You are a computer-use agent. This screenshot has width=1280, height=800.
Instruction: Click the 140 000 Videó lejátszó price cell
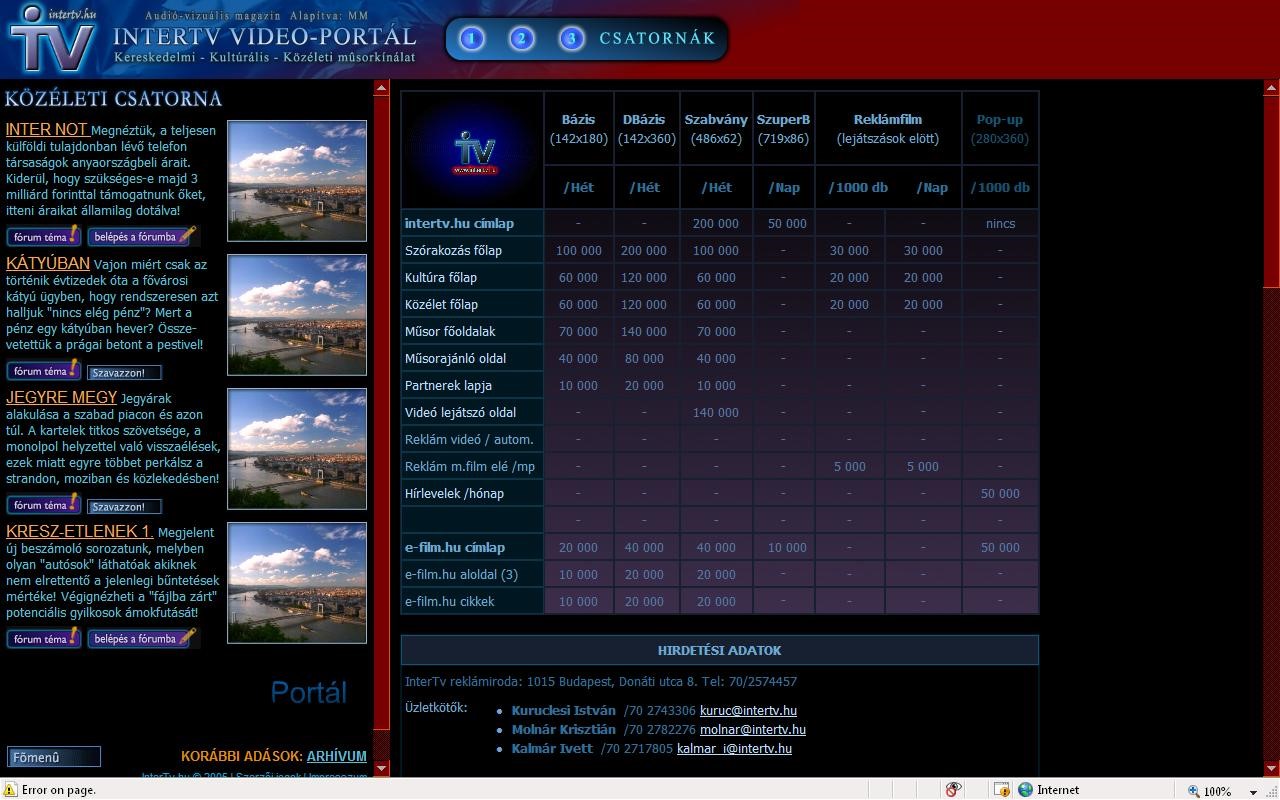click(x=716, y=412)
